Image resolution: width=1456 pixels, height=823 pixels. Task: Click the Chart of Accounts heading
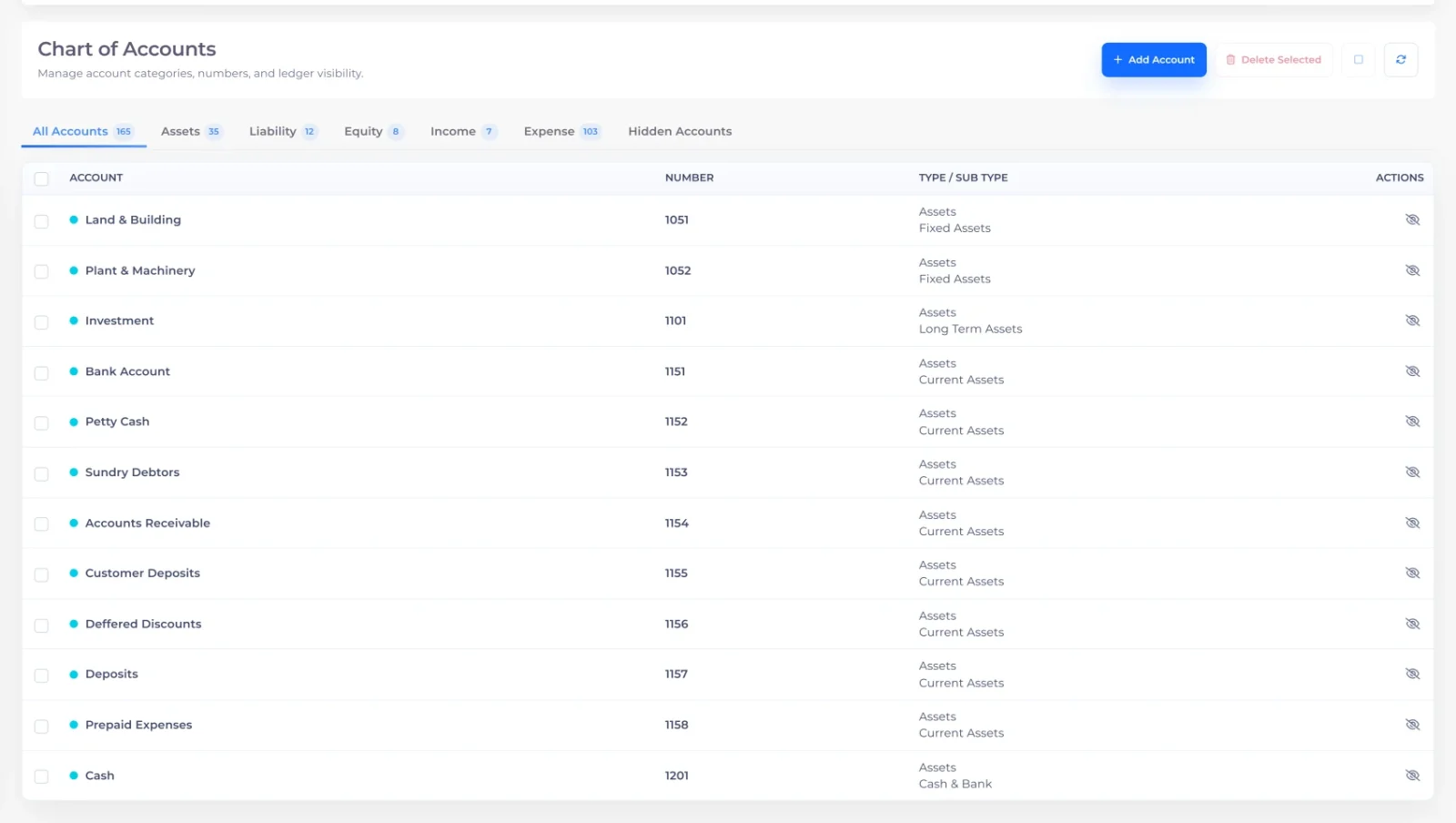point(126,49)
